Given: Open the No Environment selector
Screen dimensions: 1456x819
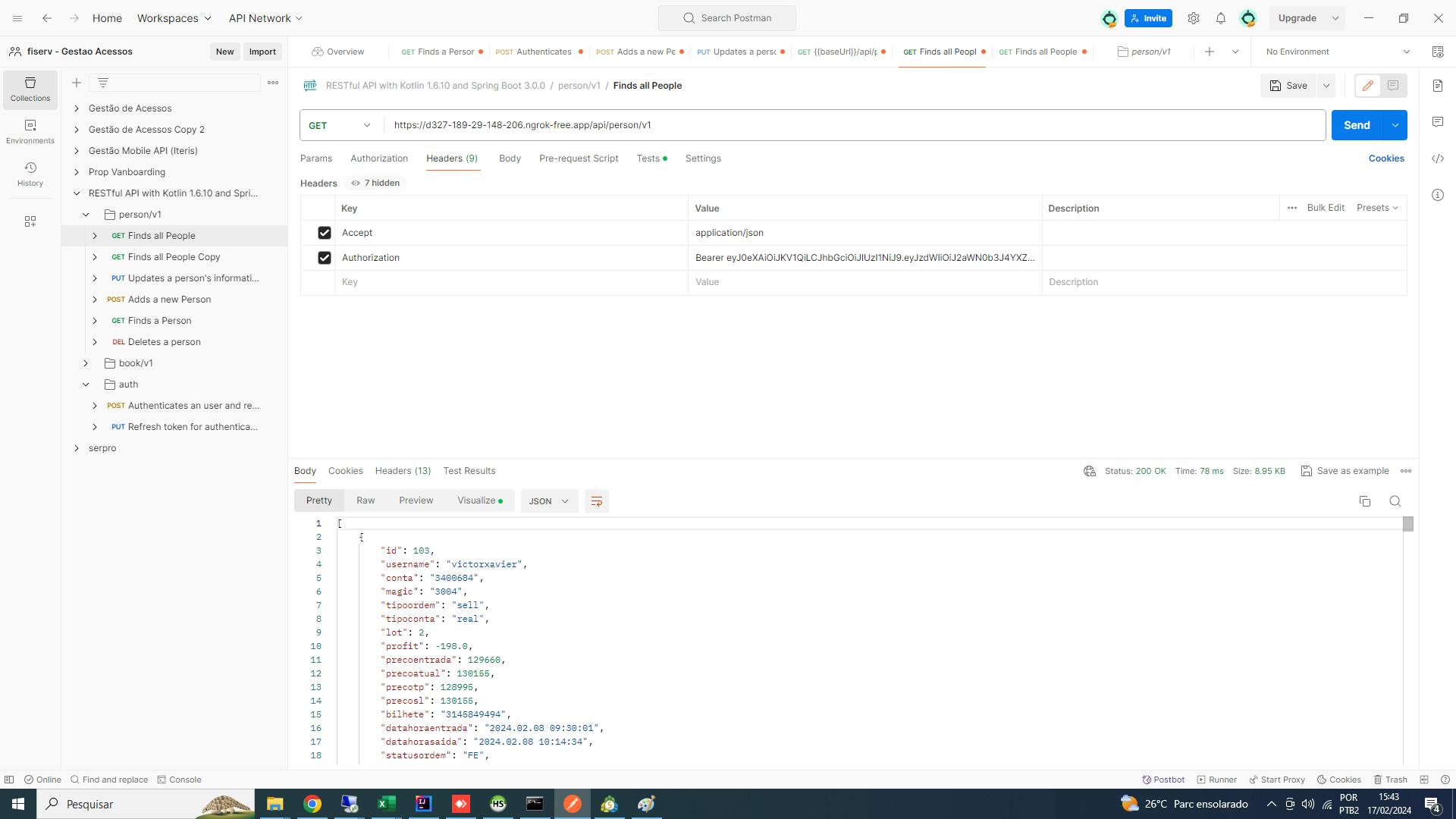Looking at the screenshot, I should pos(1337,52).
